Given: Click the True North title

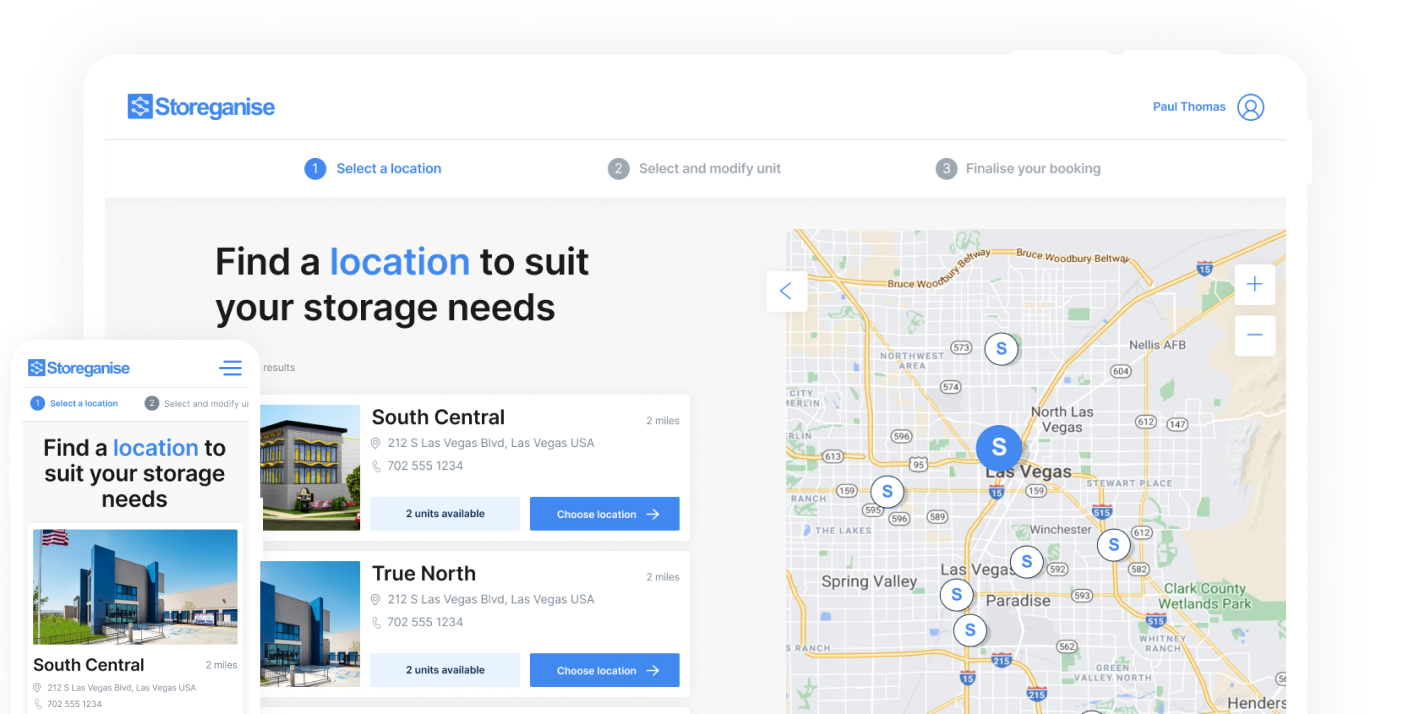Looking at the screenshot, I should click(424, 574).
